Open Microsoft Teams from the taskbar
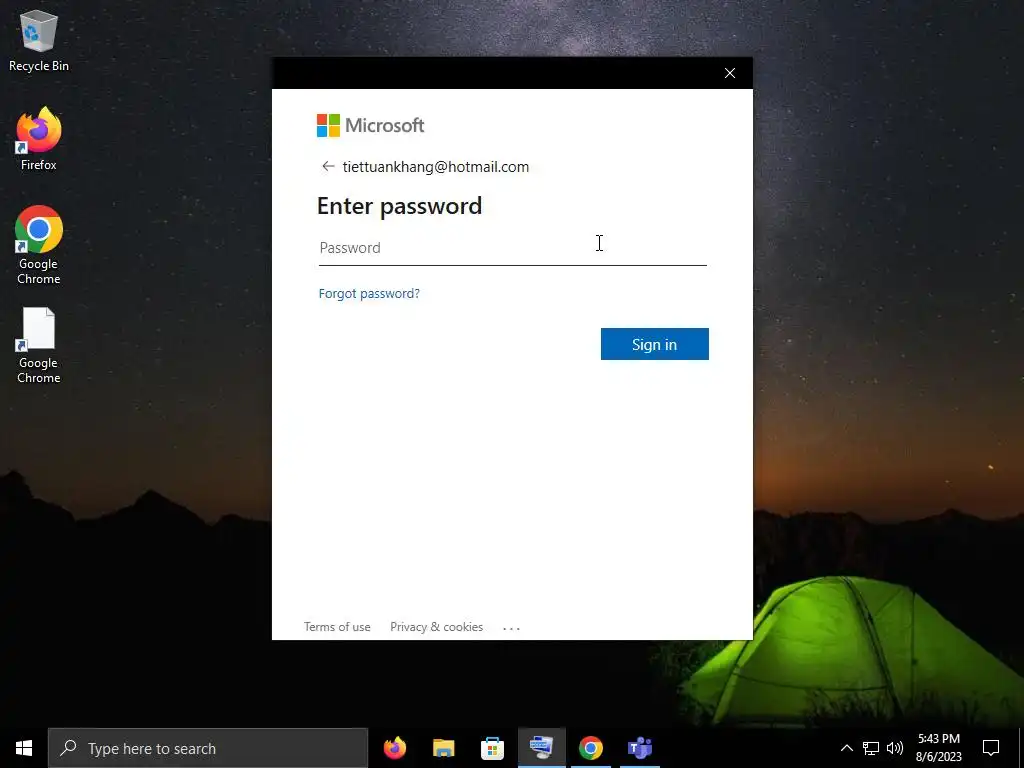Viewport: 1024px width, 768px height. point(639,748)
